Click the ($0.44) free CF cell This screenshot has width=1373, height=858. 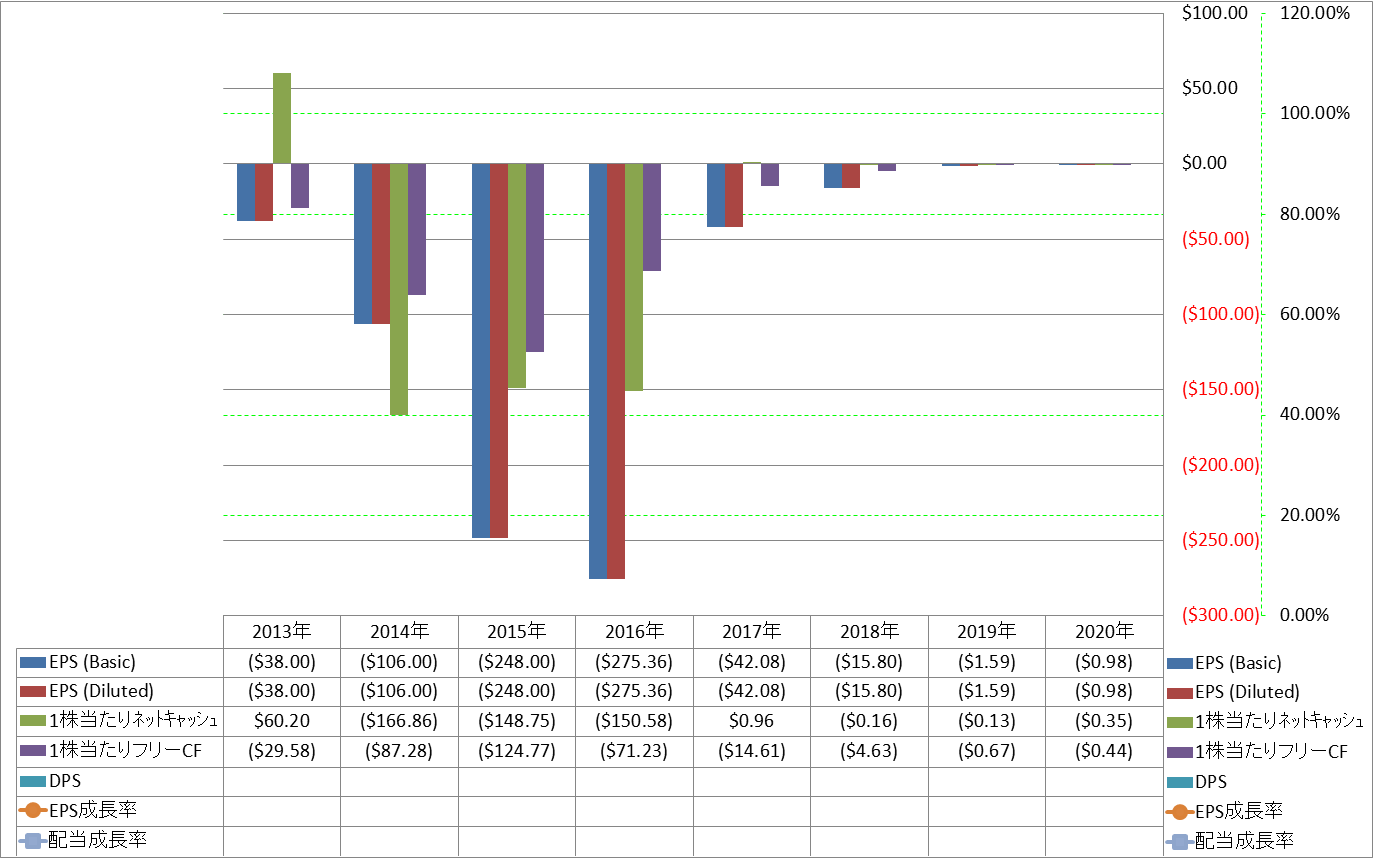(1104, 752)
